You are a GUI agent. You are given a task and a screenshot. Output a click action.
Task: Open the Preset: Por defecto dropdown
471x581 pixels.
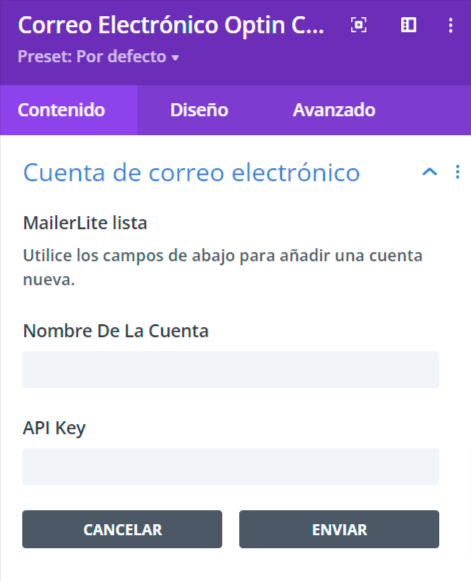pos(99,57)
